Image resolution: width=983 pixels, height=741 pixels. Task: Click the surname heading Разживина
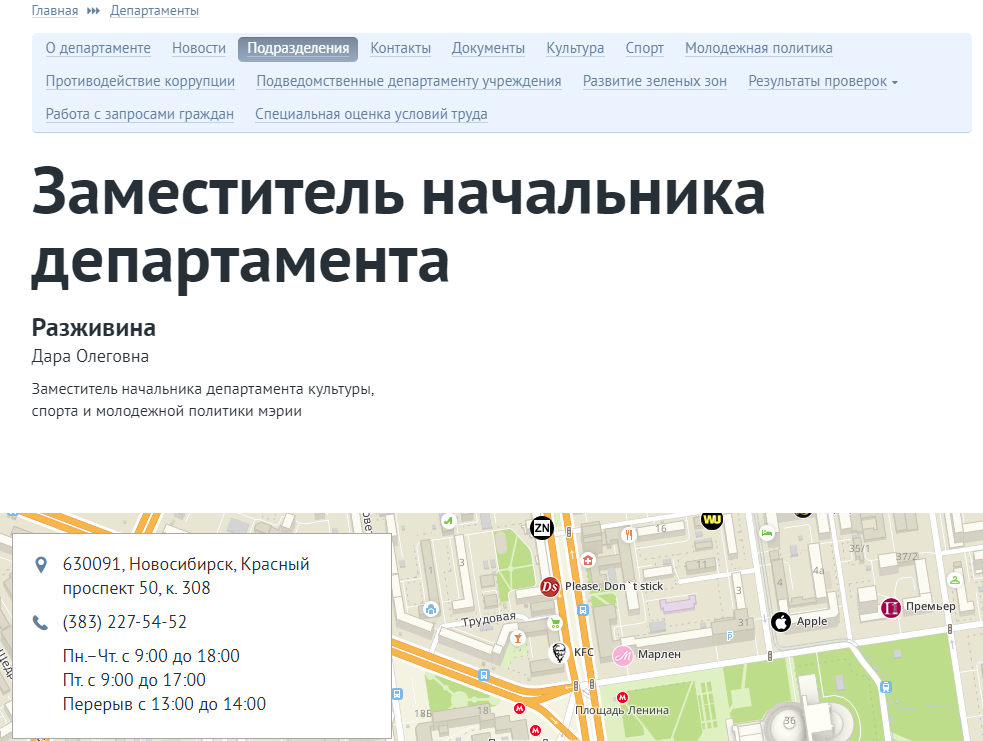pyautogui.click(x=93, y=328)
